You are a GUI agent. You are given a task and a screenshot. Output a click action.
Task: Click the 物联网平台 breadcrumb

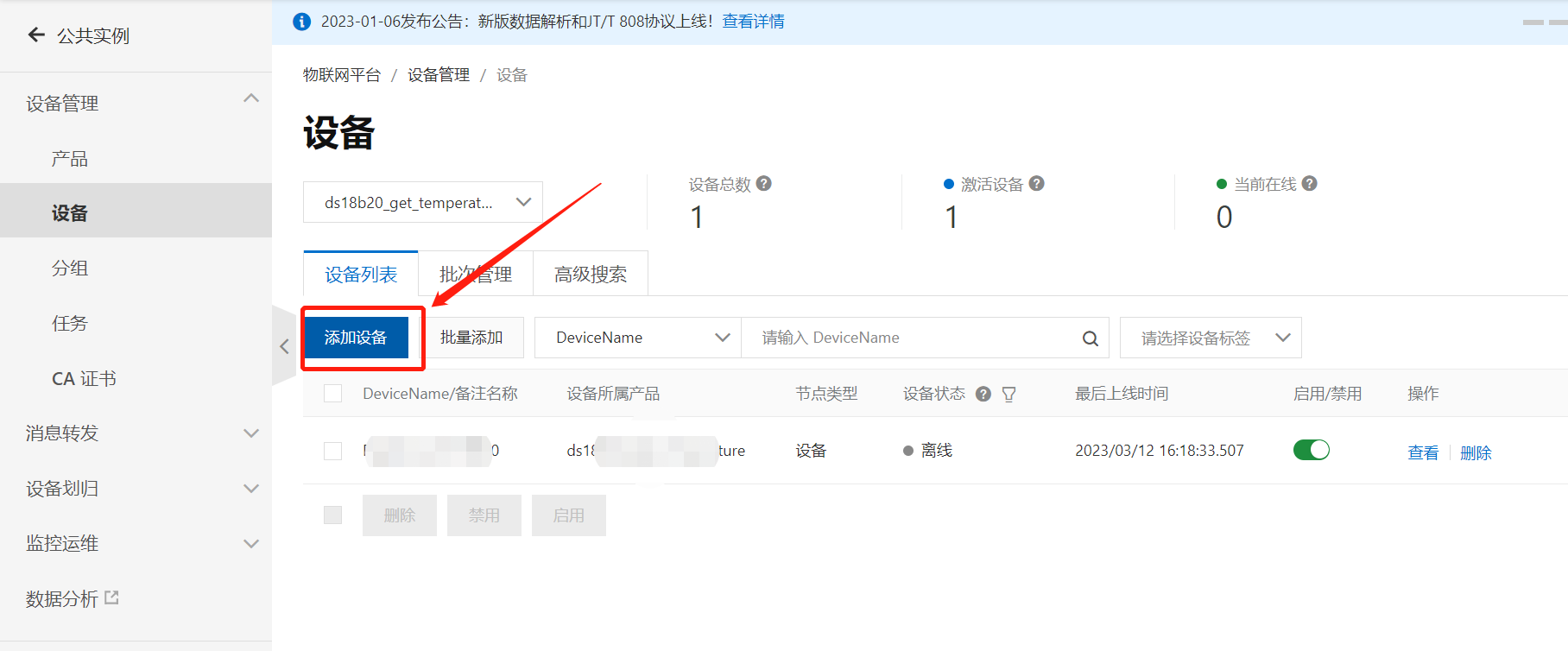(x=342, y=75)
